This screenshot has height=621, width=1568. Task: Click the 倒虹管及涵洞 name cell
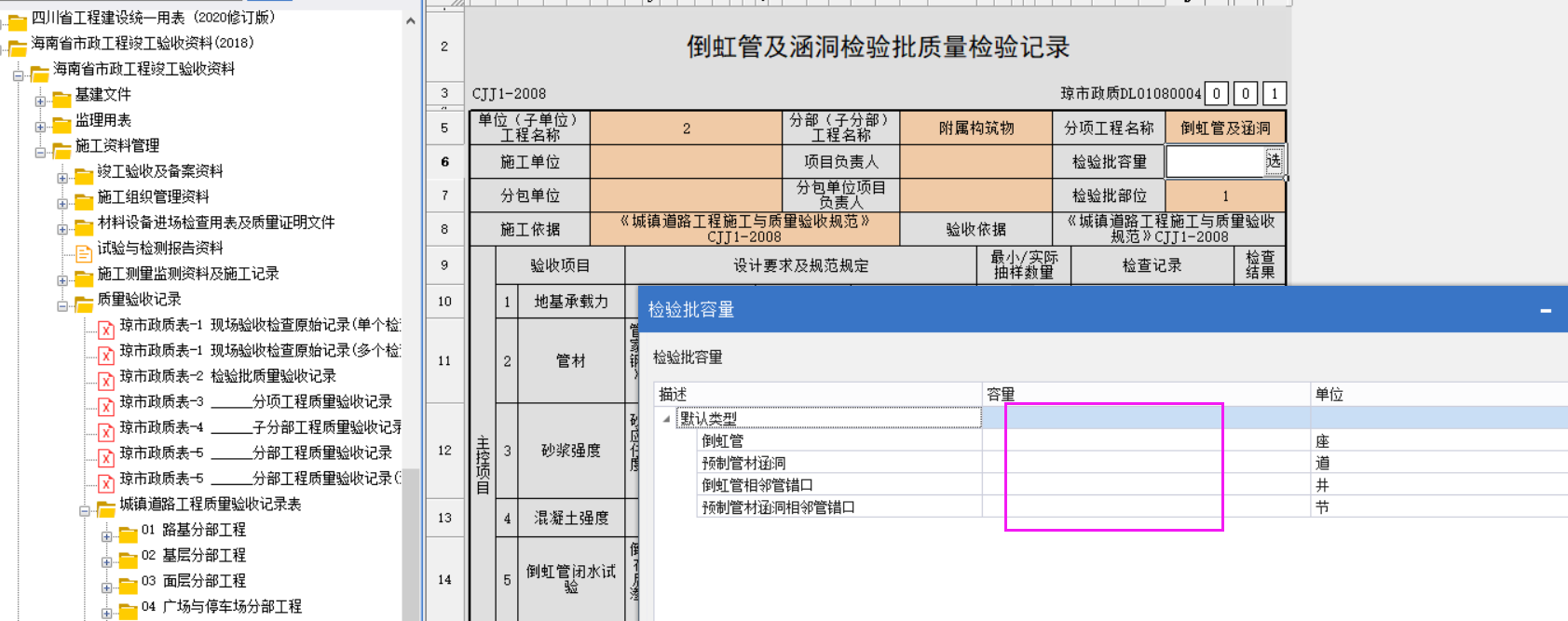pos(1225,128)
